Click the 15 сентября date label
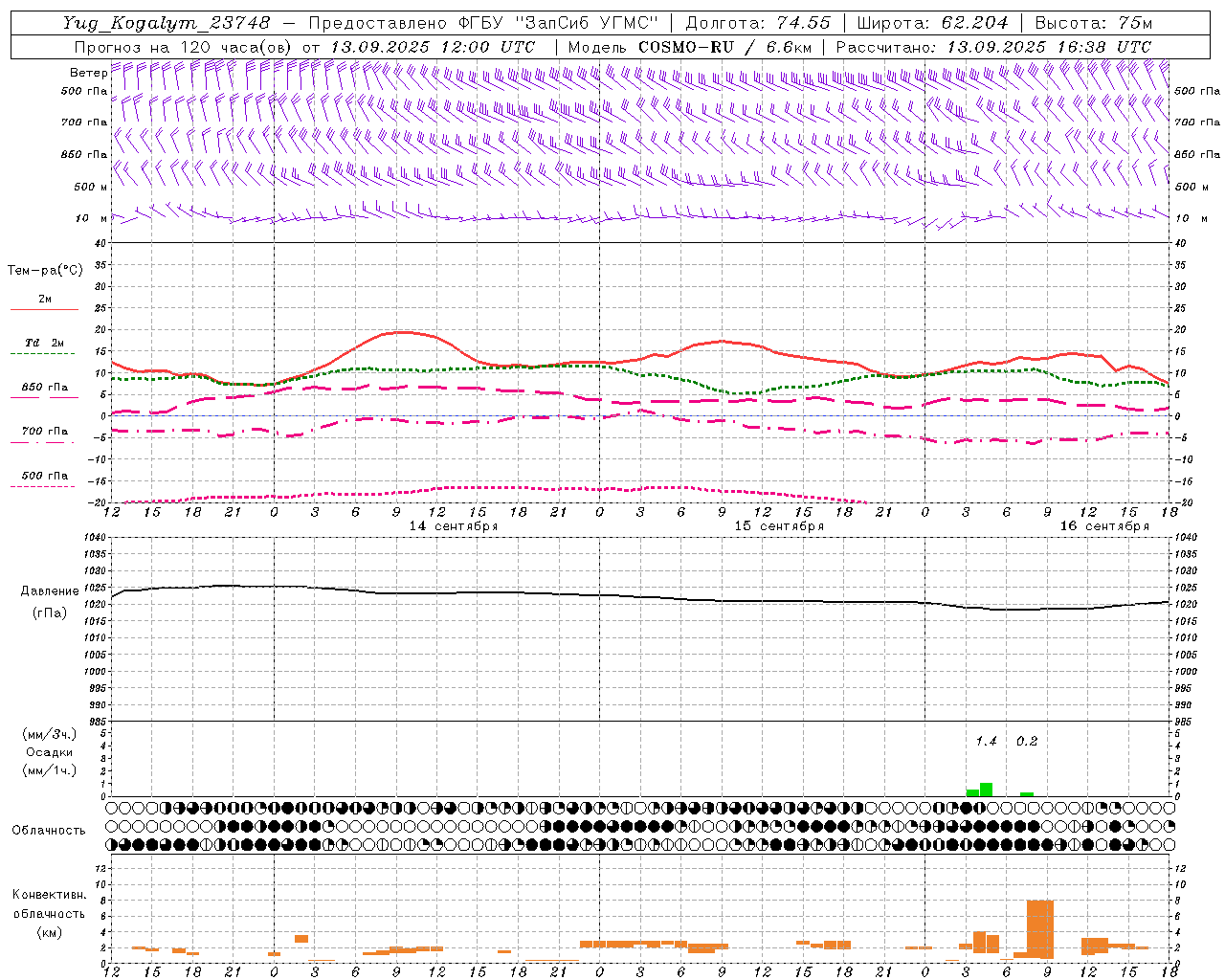This screenshot has height=980, width=1225. pyautogui.click(x=779, y=526)
